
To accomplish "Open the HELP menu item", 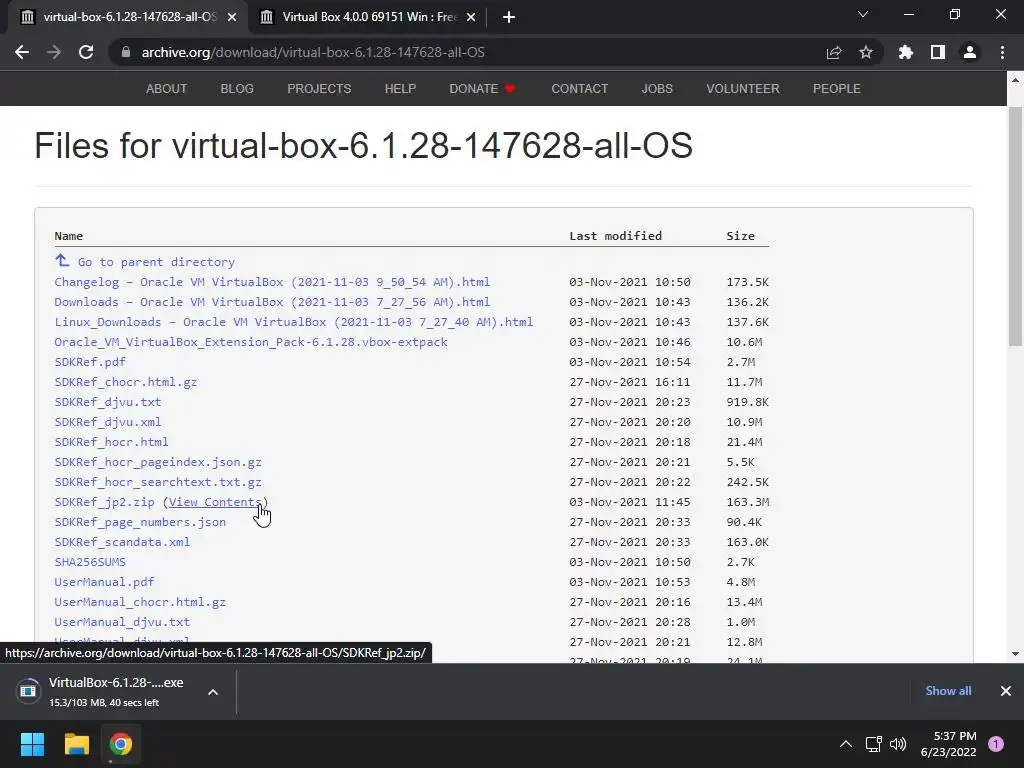I will point(400,89).
